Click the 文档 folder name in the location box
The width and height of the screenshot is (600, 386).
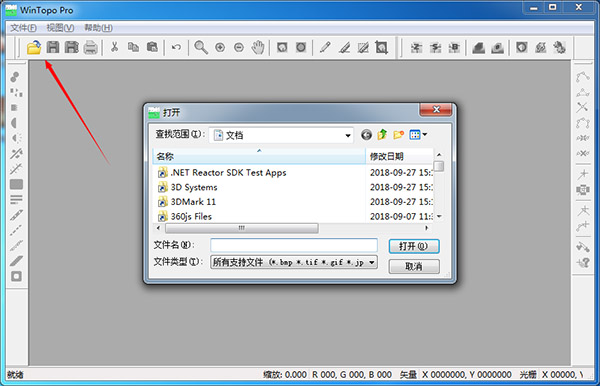click(234, 135)
